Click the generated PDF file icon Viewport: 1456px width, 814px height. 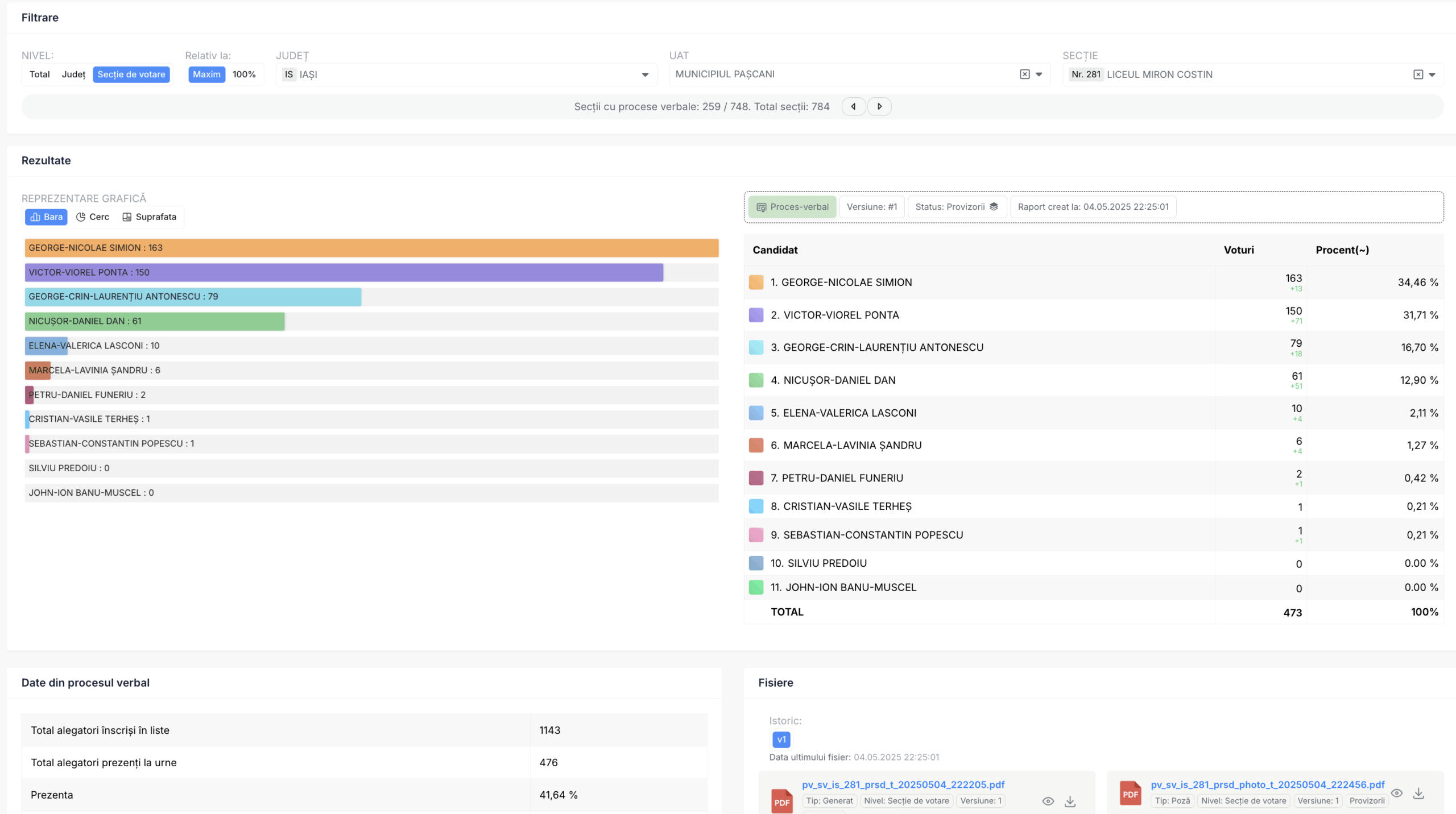point(781,801)
